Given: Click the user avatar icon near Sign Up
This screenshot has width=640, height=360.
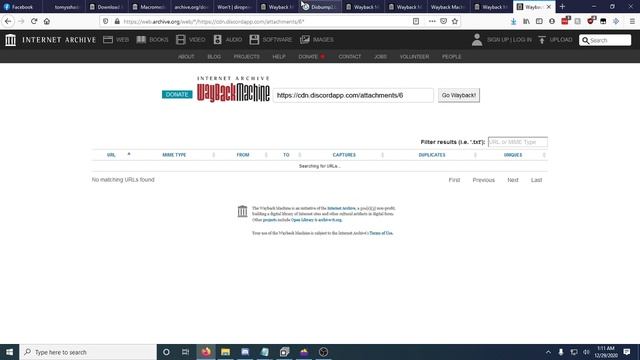Looking at the screenshot, I should 477,40.
